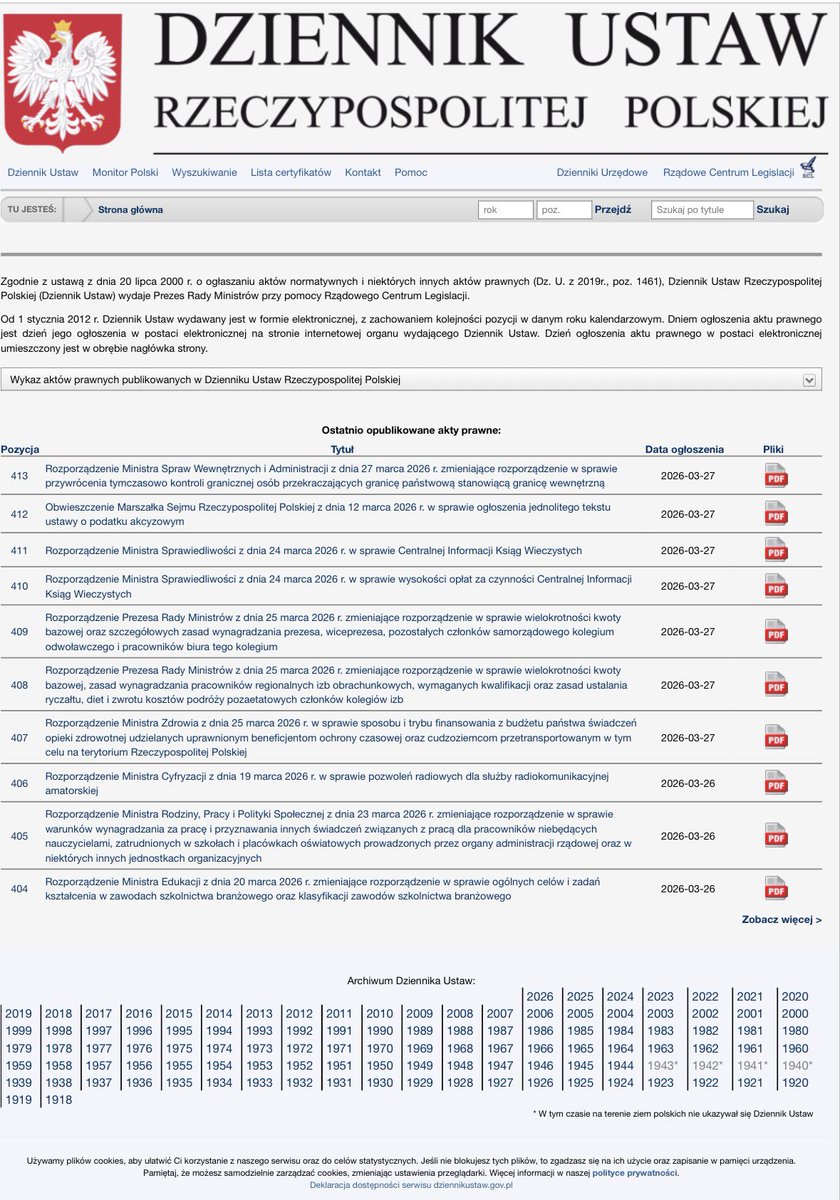Click position number 405 cell
Viewport: 840px width, 1200px height.
click(x=19, y=835)
